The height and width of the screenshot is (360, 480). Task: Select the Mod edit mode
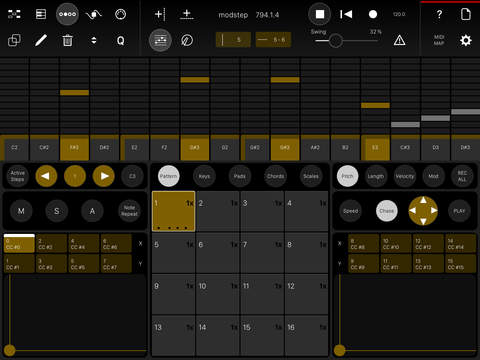click(x=433, y=176)
